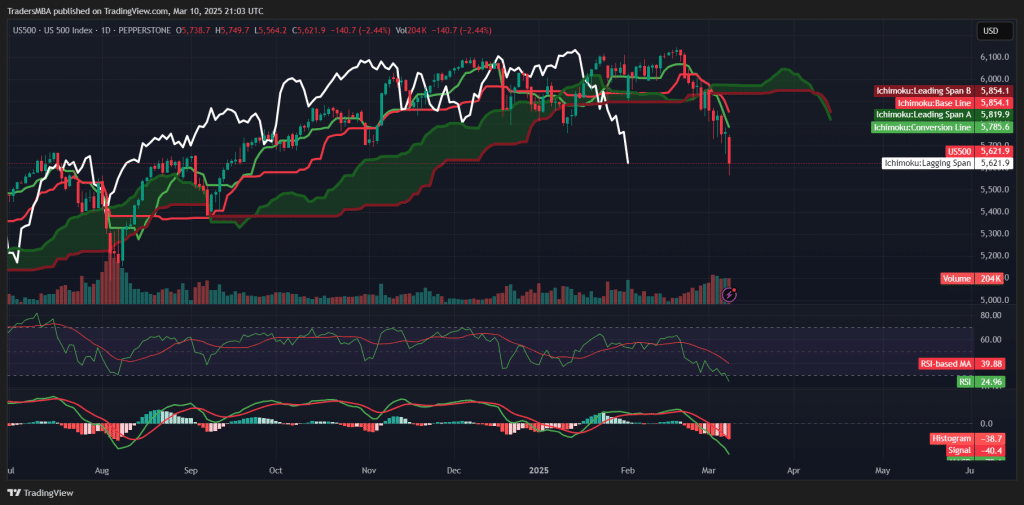1024x505 pixels.
Task: Click the Mar label on time axis
Action: click(x=709, y=468)
